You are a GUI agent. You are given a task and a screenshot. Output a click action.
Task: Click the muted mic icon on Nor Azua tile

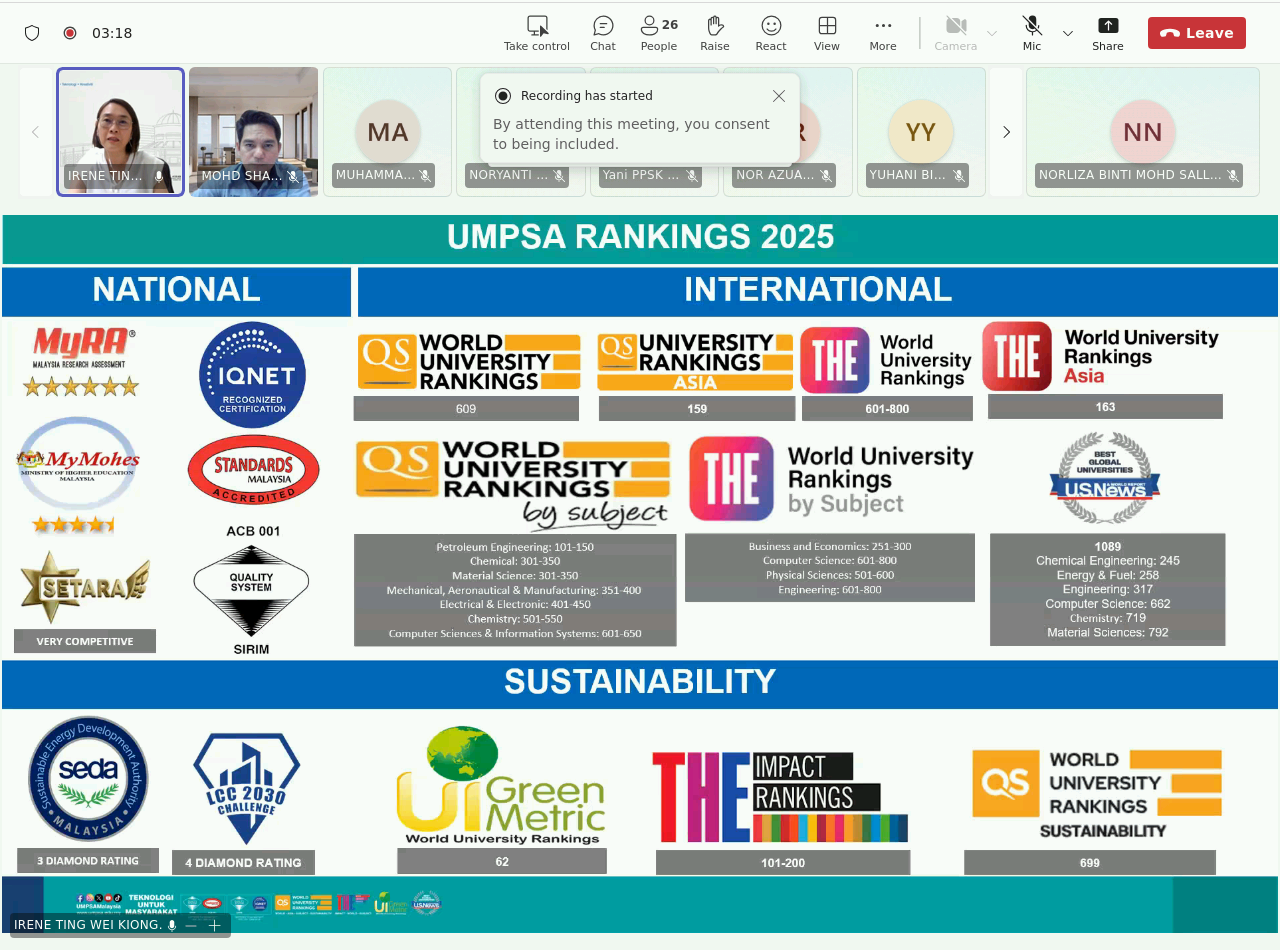point(826,176)
